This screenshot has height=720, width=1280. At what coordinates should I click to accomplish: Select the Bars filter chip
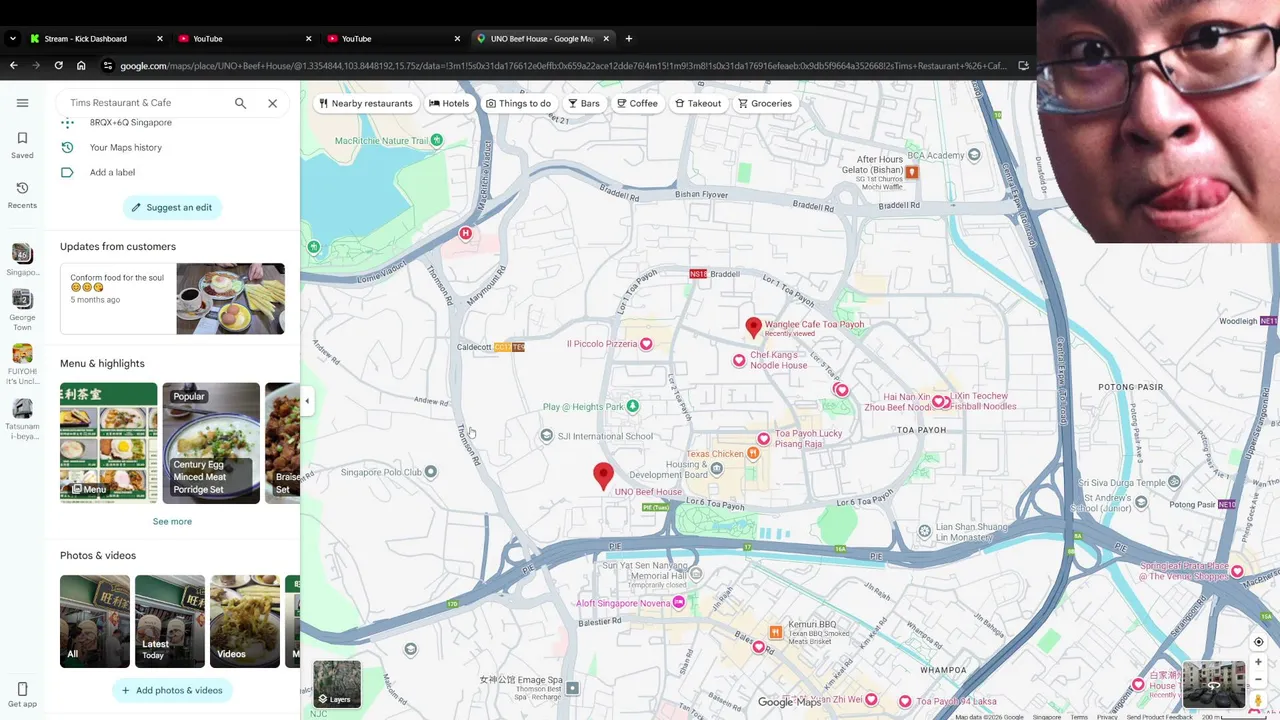[584, 103]
